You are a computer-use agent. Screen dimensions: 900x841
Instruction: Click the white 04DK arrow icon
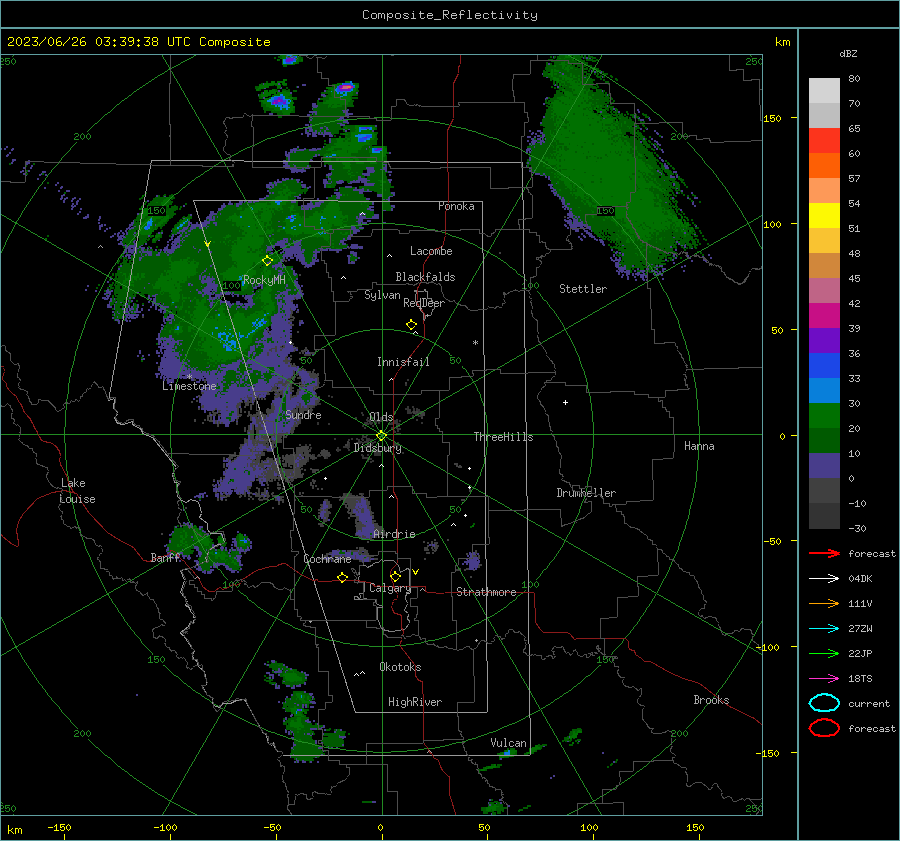point(824,579)
